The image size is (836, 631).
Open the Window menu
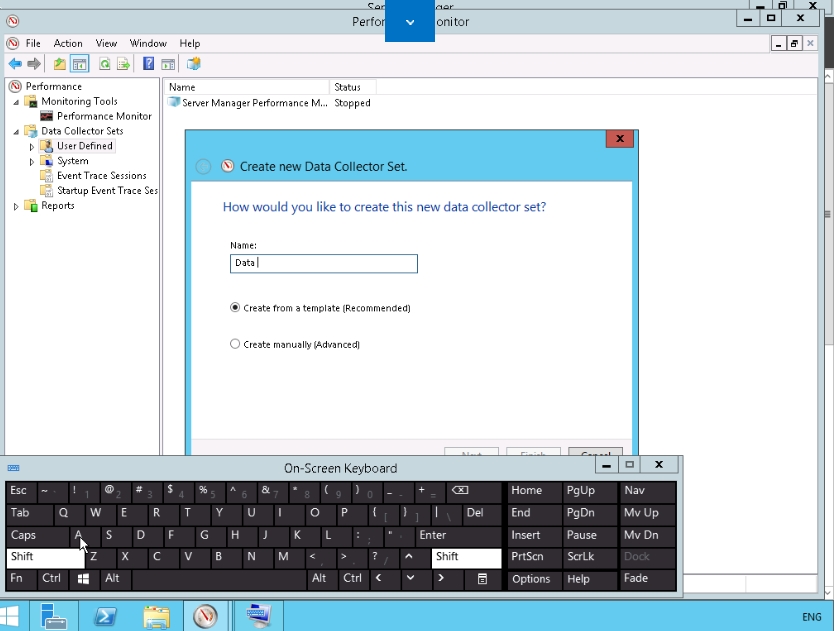coord(148,44)
